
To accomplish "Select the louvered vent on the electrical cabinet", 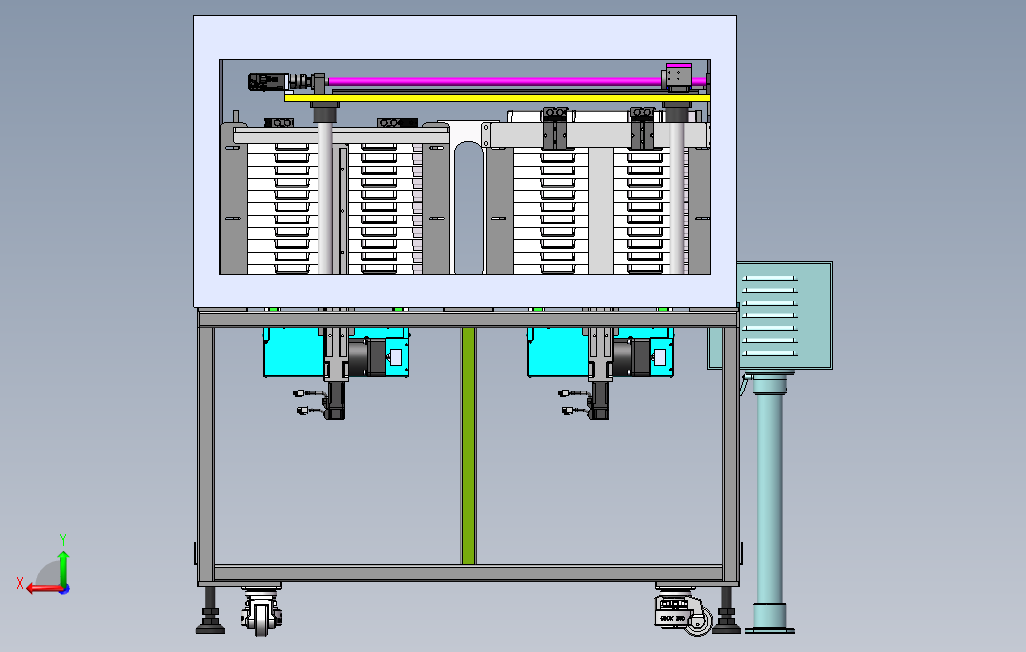I will (x=770, y=316).
